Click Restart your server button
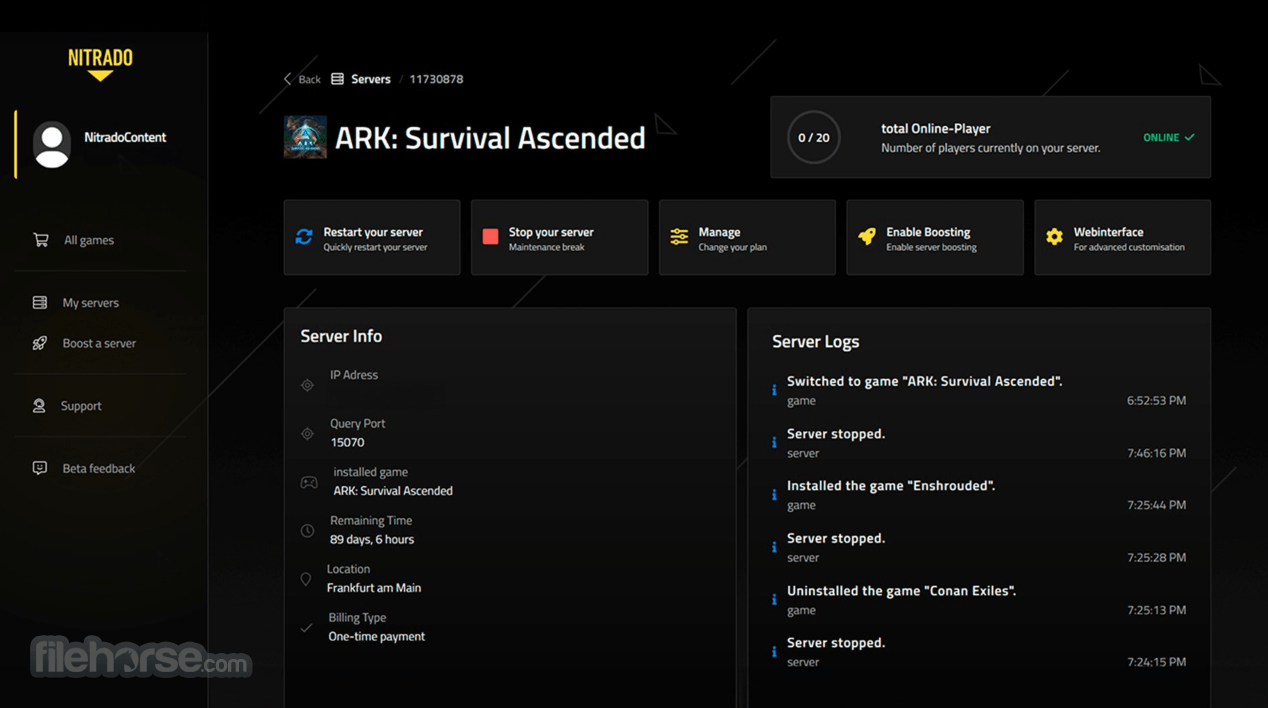The image size is (1268, 708). (372, 237)
